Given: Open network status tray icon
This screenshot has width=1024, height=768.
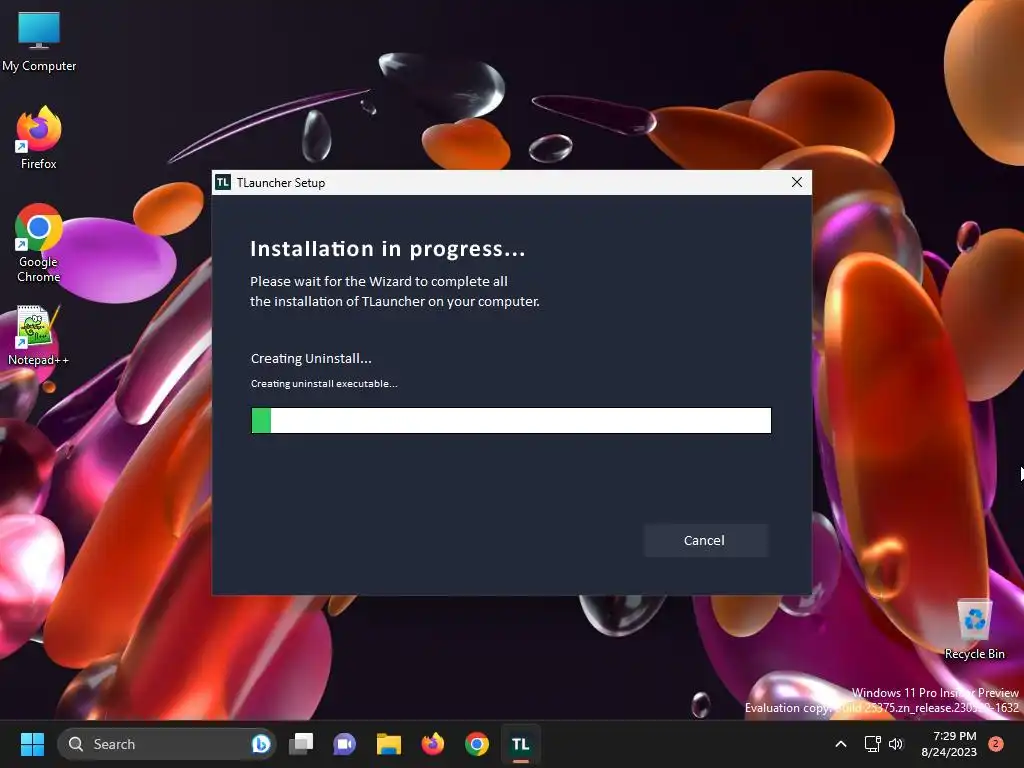Looking at the screenshot, I should pos(872,744).
